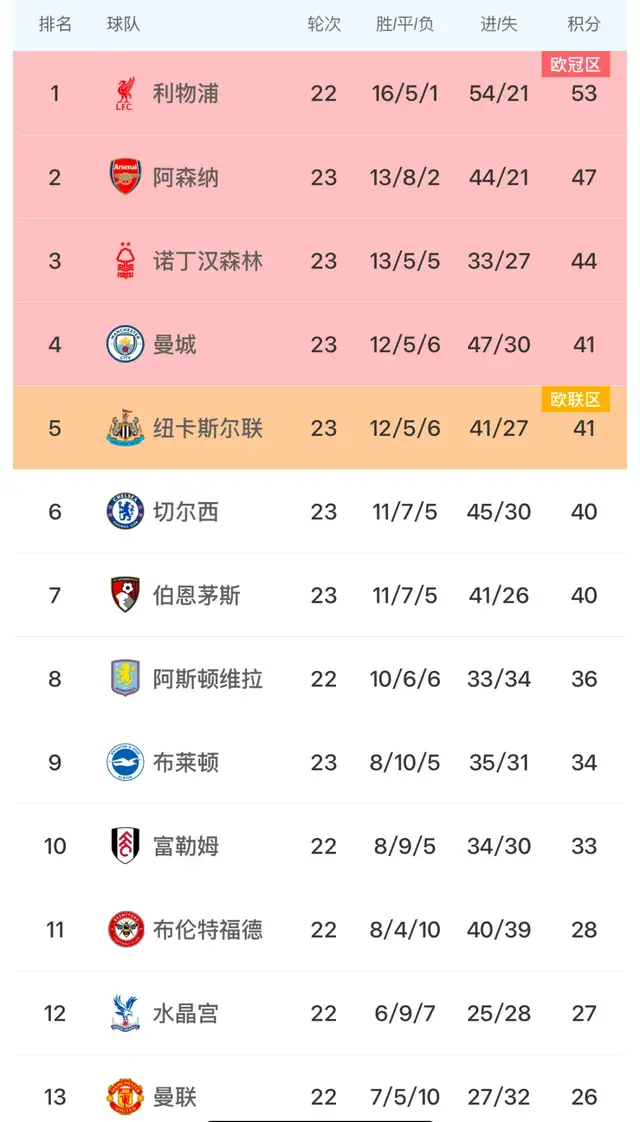Tap the 胜/平/负 column header
The height and width of the screenshot is (1122, 640).
(405, 24)
